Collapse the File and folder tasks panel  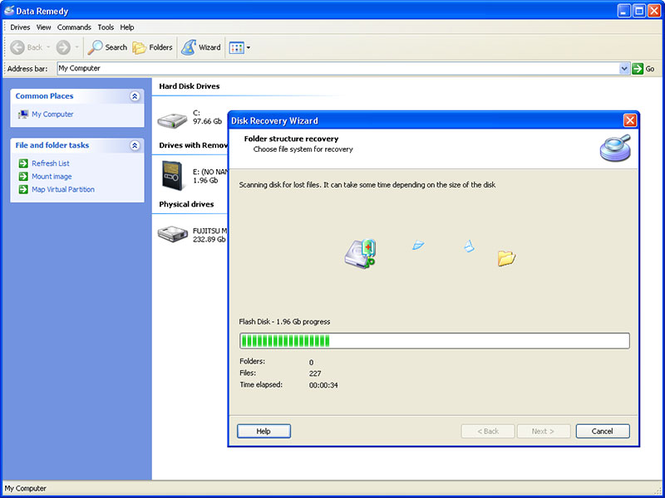[134, 145]
